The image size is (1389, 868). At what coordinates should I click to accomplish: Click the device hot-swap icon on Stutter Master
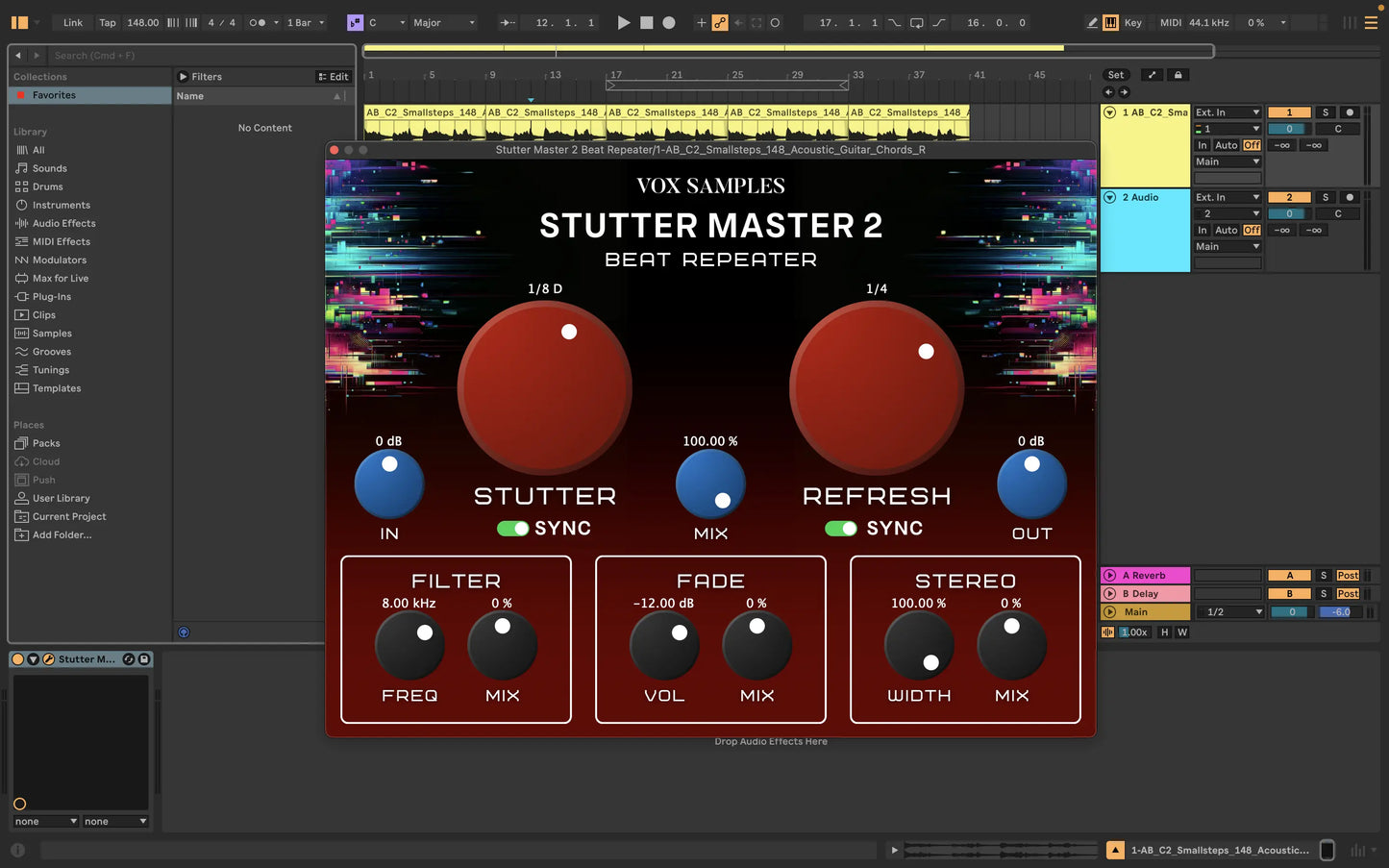tap(129, 659)
